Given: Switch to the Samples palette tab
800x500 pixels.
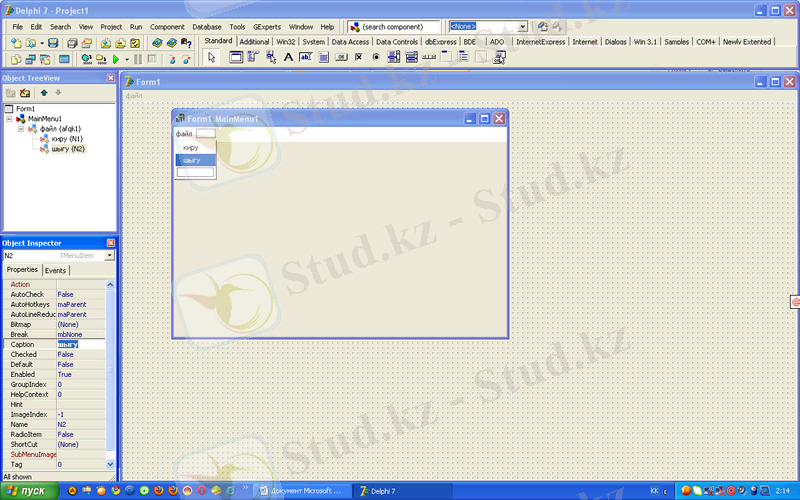Looking at the screenshot, I should 677,42.
